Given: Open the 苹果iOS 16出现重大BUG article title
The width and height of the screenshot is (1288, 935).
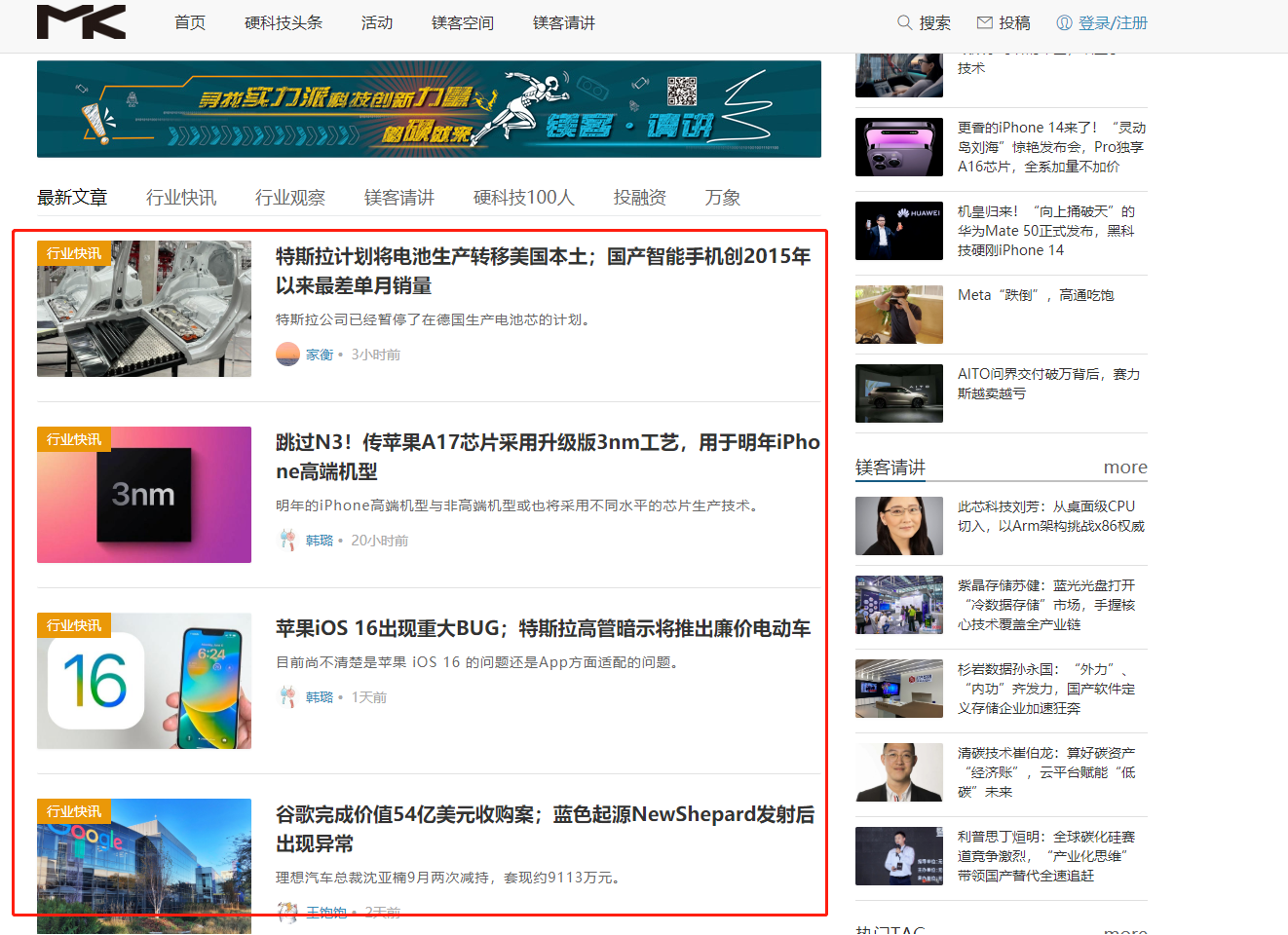Looking at the screenshot, I should click(544, 628).
